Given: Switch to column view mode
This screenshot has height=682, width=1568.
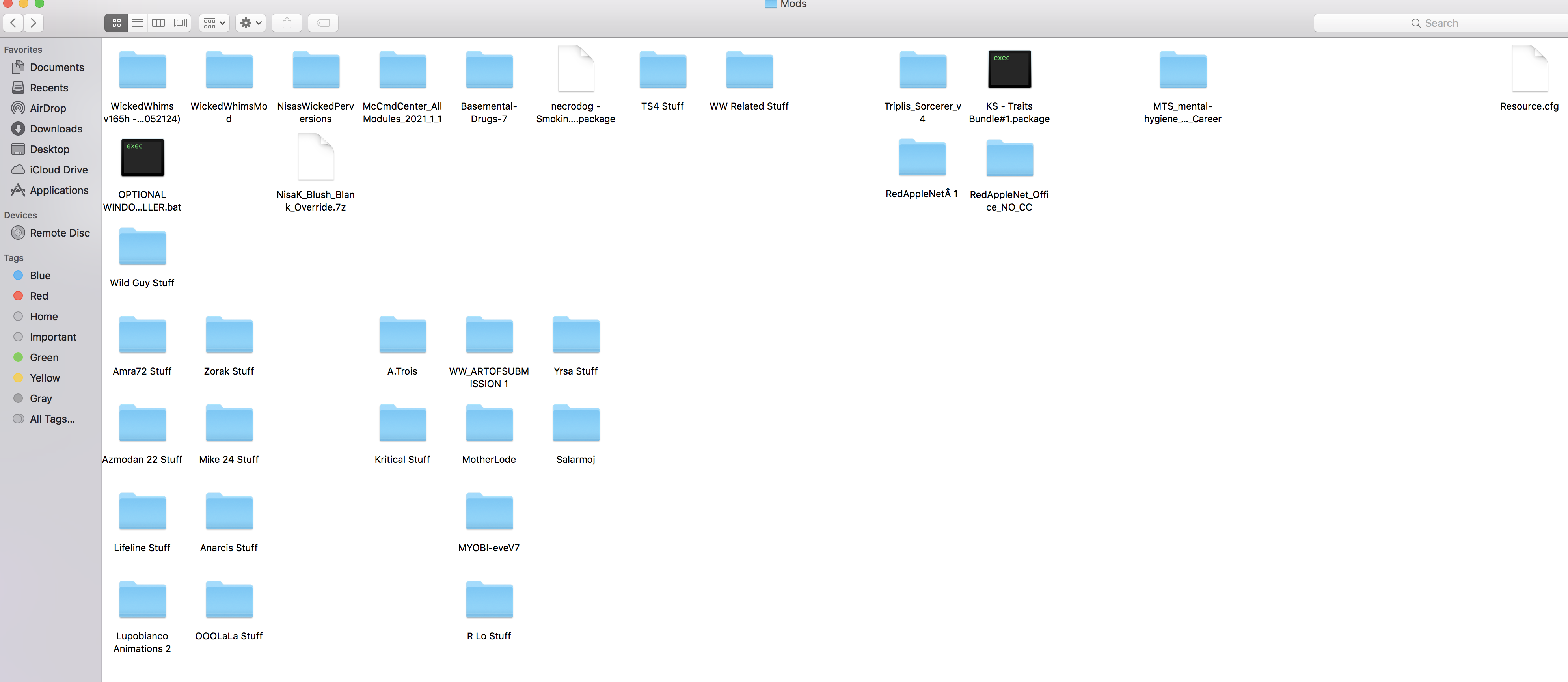Looking at the screenshot, I should (x=158, y=23).
